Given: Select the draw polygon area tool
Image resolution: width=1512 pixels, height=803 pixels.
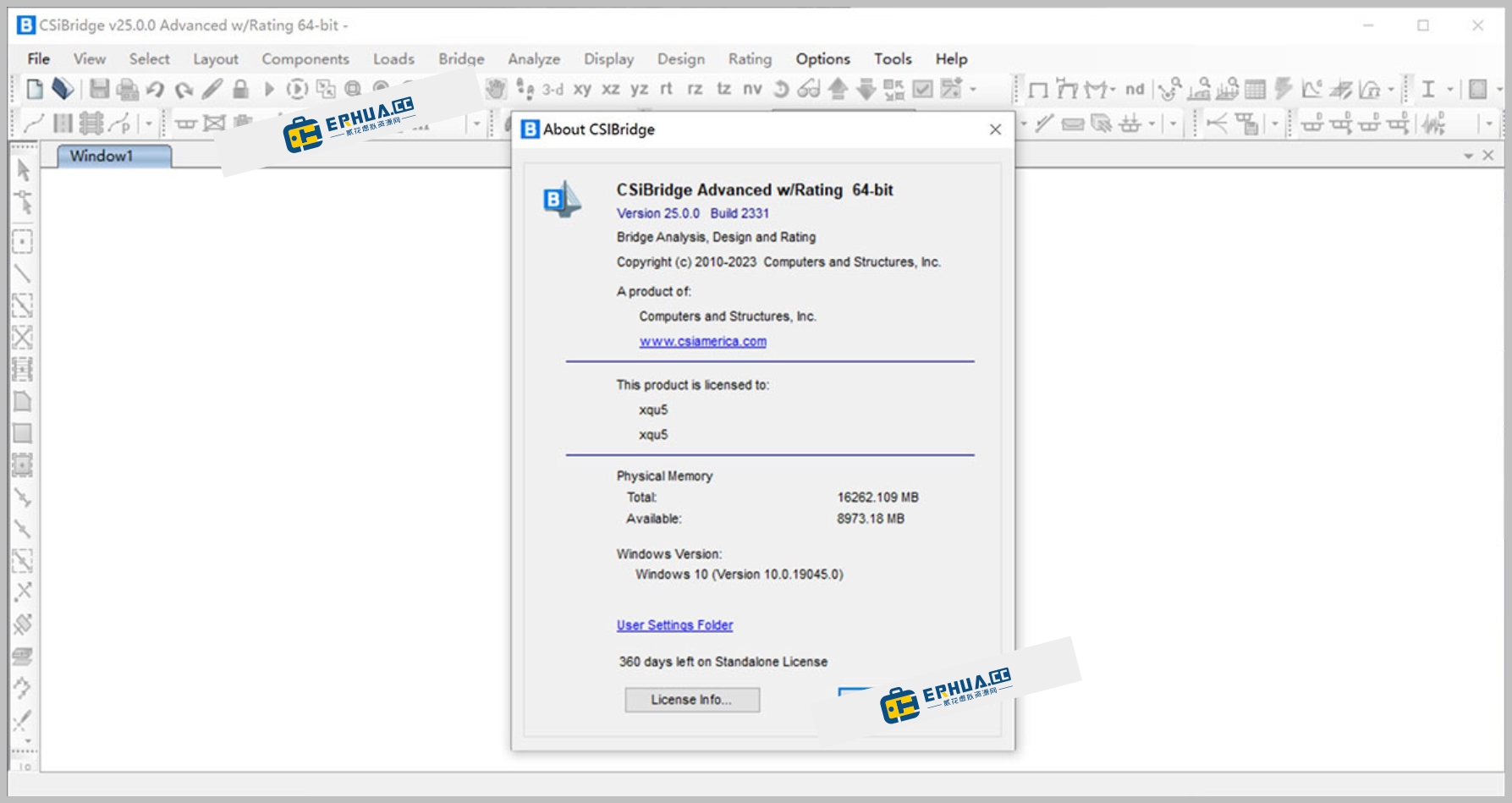Looking at the screenshot, I should (23, 401).
